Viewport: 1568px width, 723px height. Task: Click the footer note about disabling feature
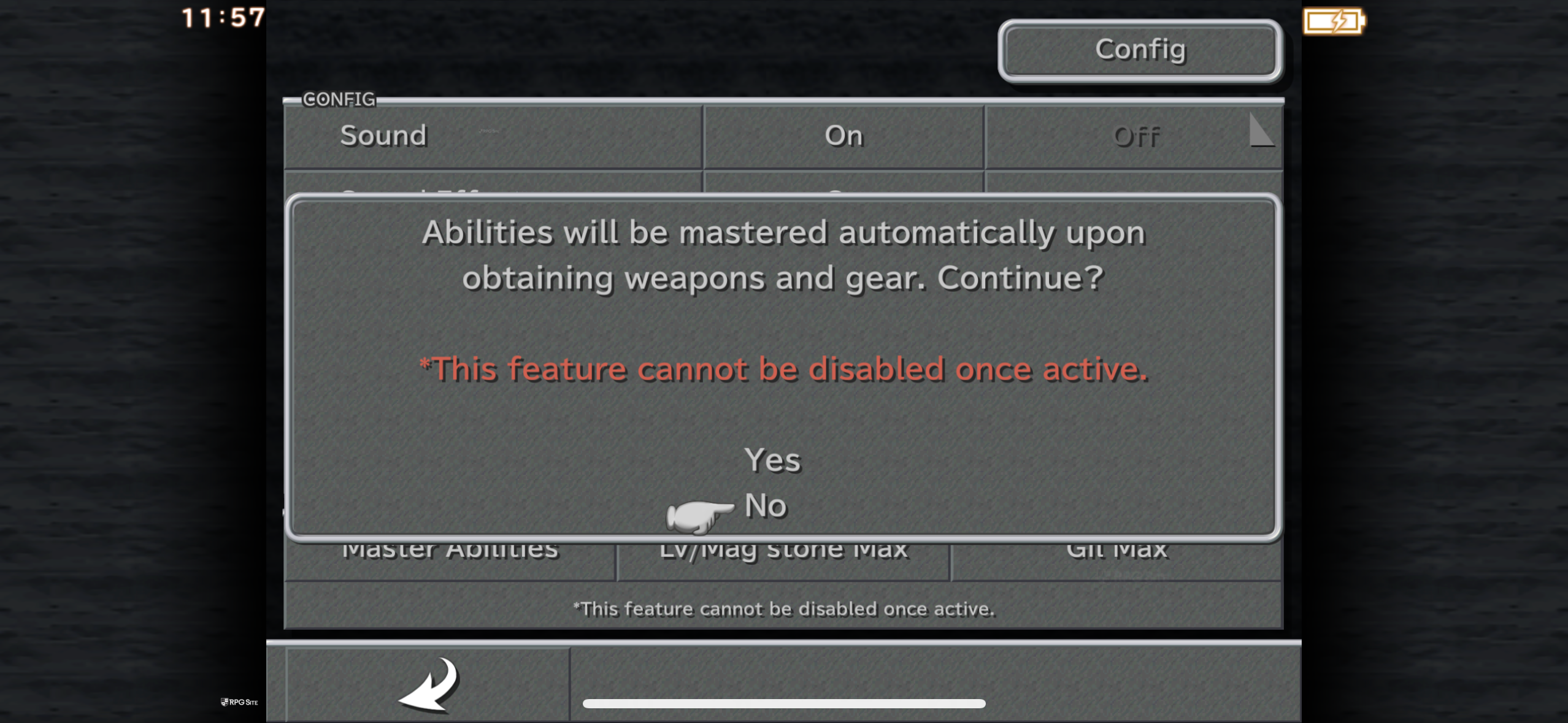click(783, 609)
